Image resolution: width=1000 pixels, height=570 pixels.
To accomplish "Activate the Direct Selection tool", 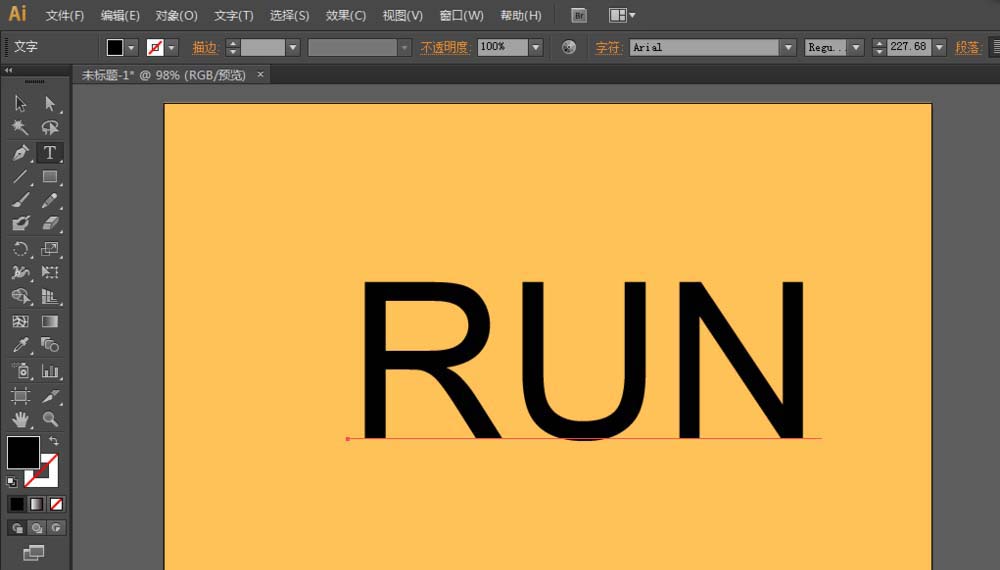I will coord(50,103).
